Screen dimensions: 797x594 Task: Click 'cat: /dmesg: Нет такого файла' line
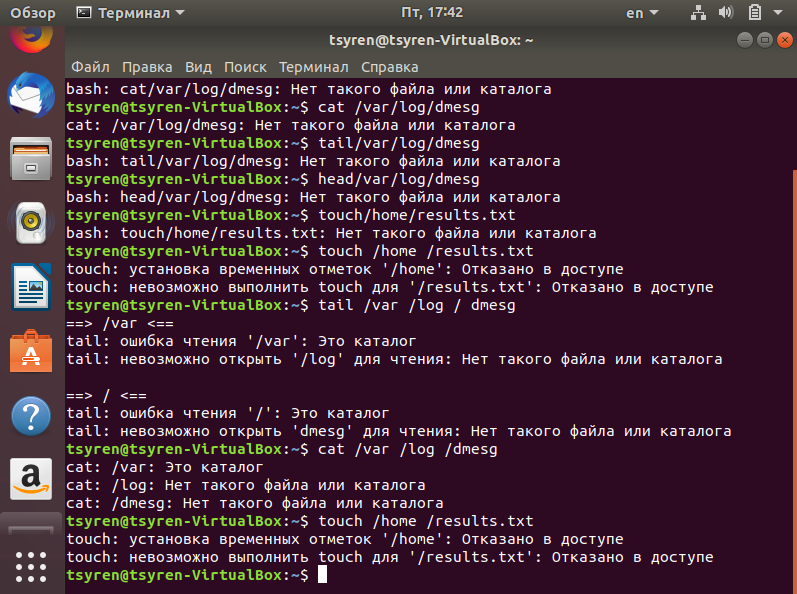pos(255,504)
